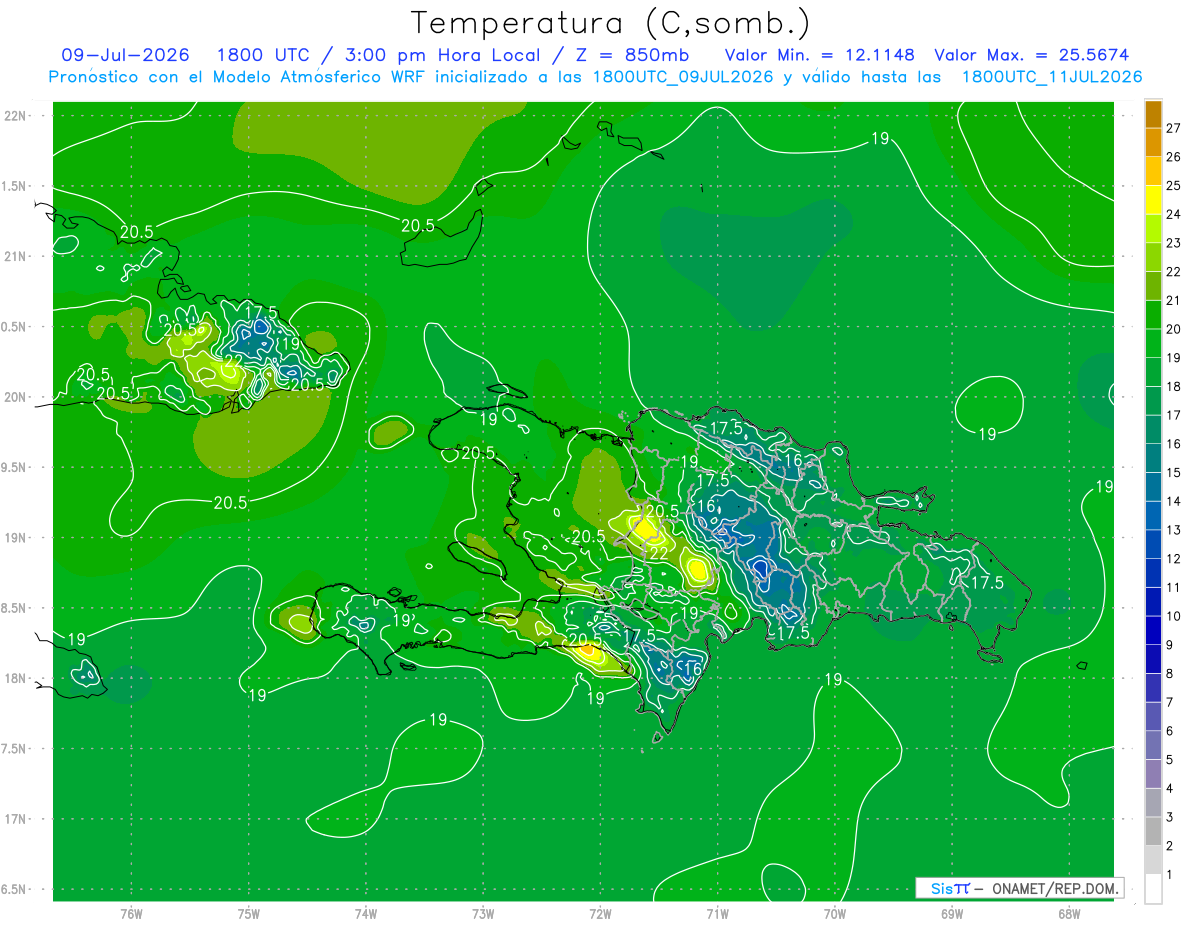Click the legend value '8'
The height and width of the screenshot is (927, 1200).
point(1170,674)
